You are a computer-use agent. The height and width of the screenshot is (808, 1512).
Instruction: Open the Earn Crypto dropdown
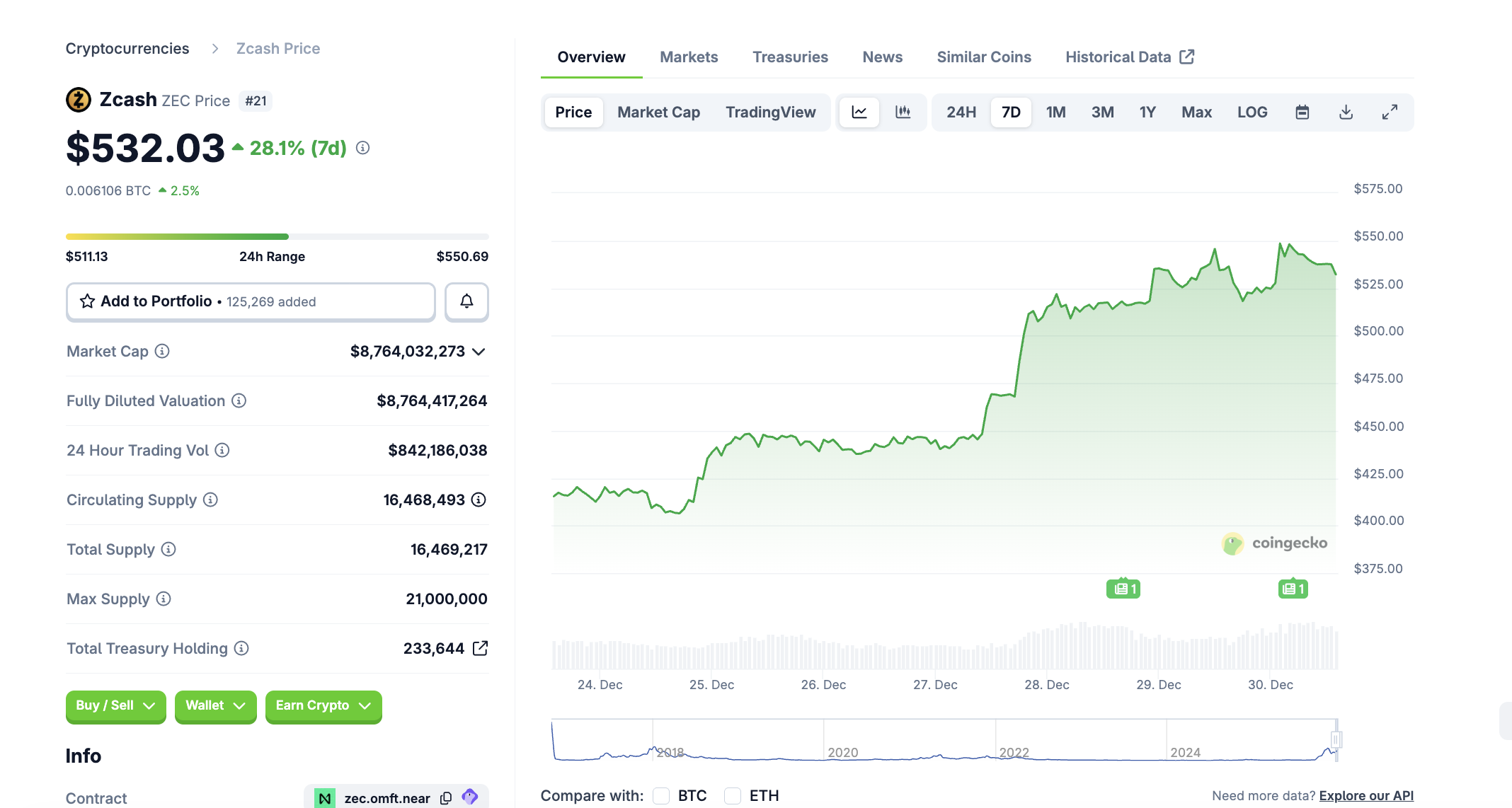pyautogui.click(x=323, y=705)
